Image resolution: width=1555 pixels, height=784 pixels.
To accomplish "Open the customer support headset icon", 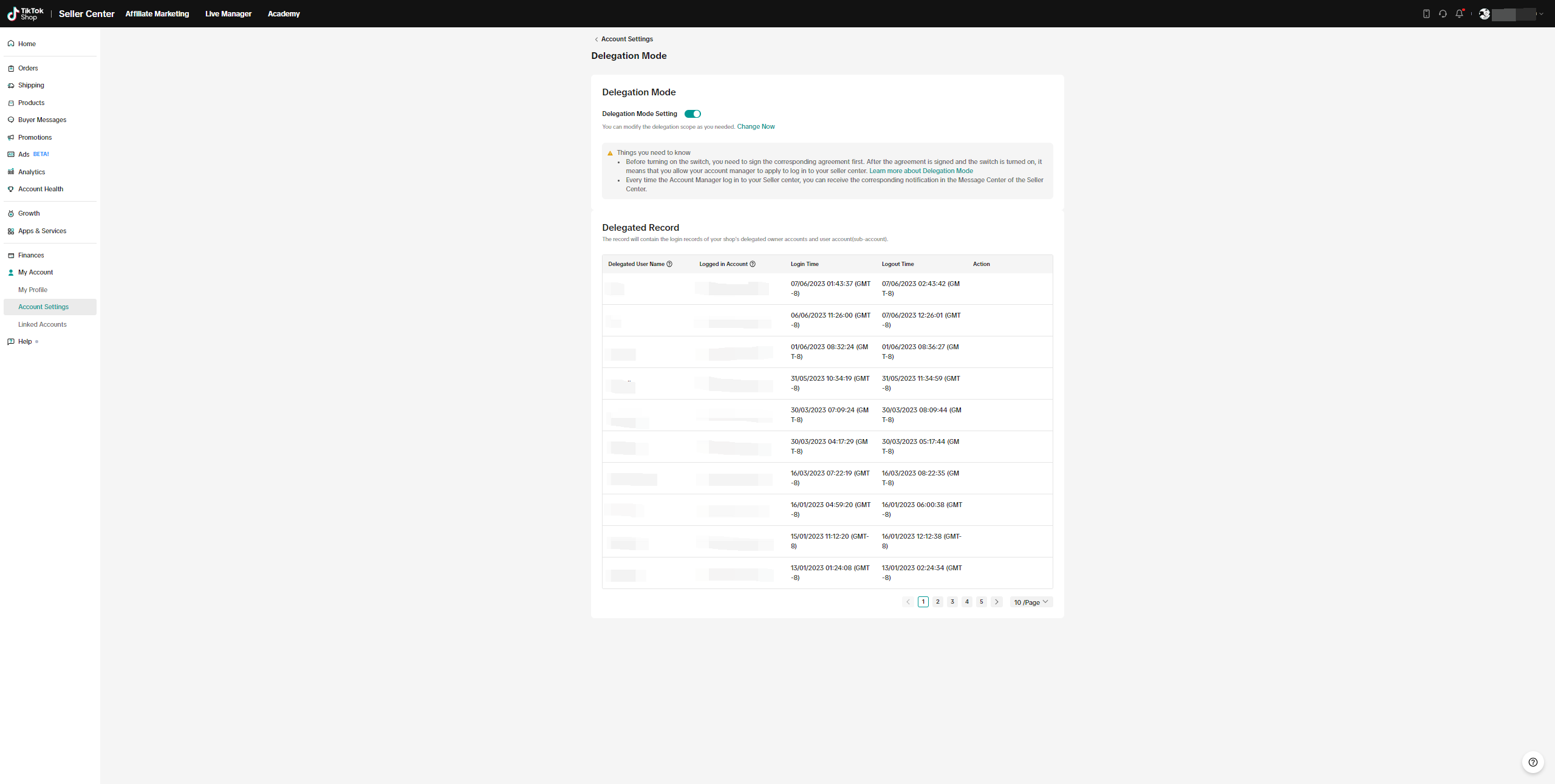I will 1443,13.
